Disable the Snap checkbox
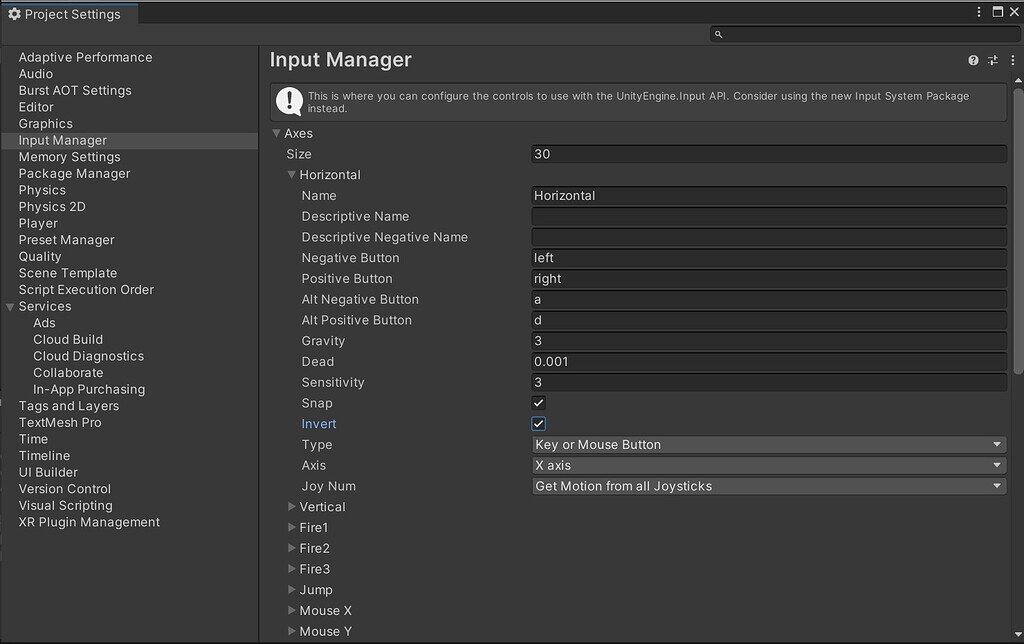Viewport: 1024px width, 644px height. tap(538, 403)
